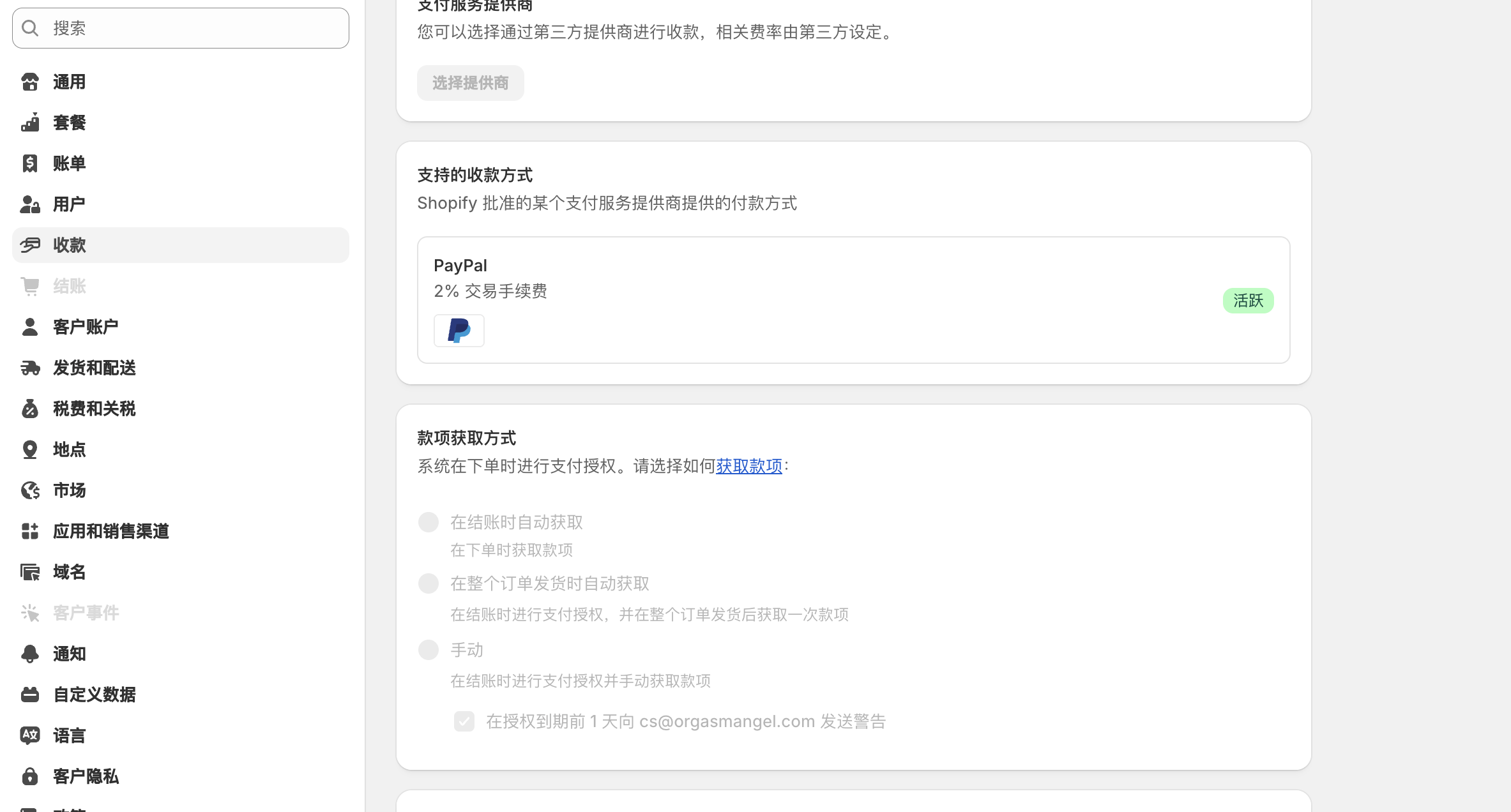Select 在结账时自动获取 radio option
The height and width of the screenshot is (812, 1511).
pos(429,522)
